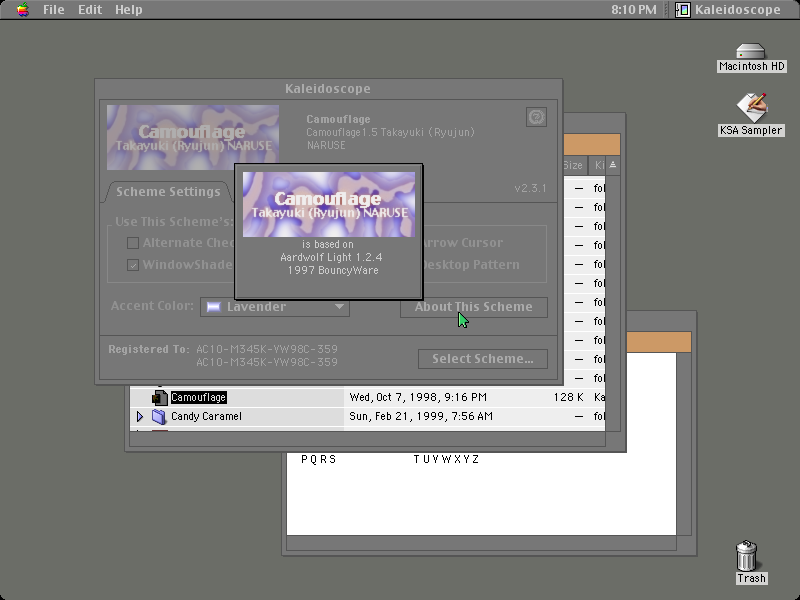Viewport: 800px width, 600px height.
Task: Enable the Alternate Check checkbox
Action: (x=133, y=243)
